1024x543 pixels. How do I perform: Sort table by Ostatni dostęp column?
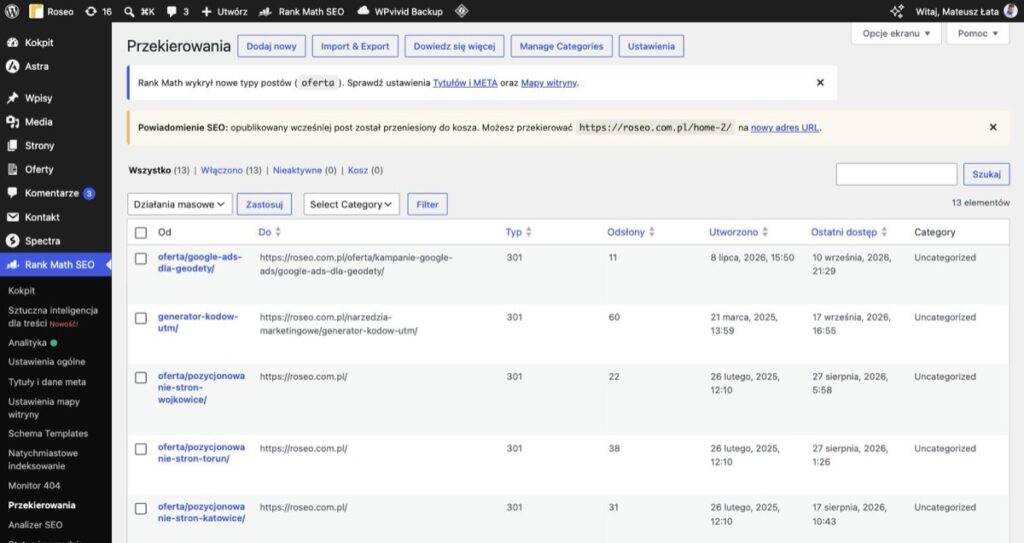click(849, 232)
